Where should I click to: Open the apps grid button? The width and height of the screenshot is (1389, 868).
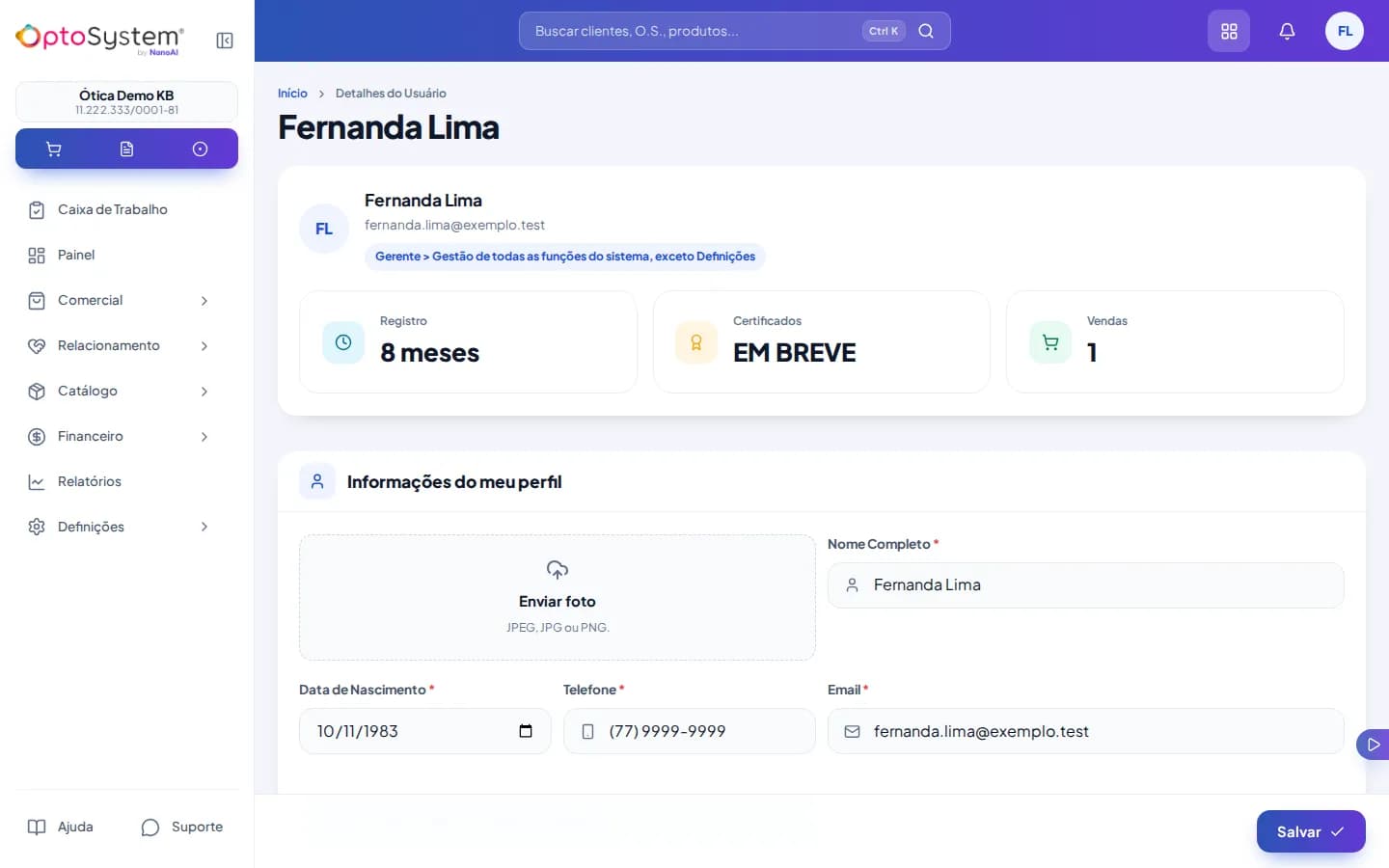tap(1229, 31)
